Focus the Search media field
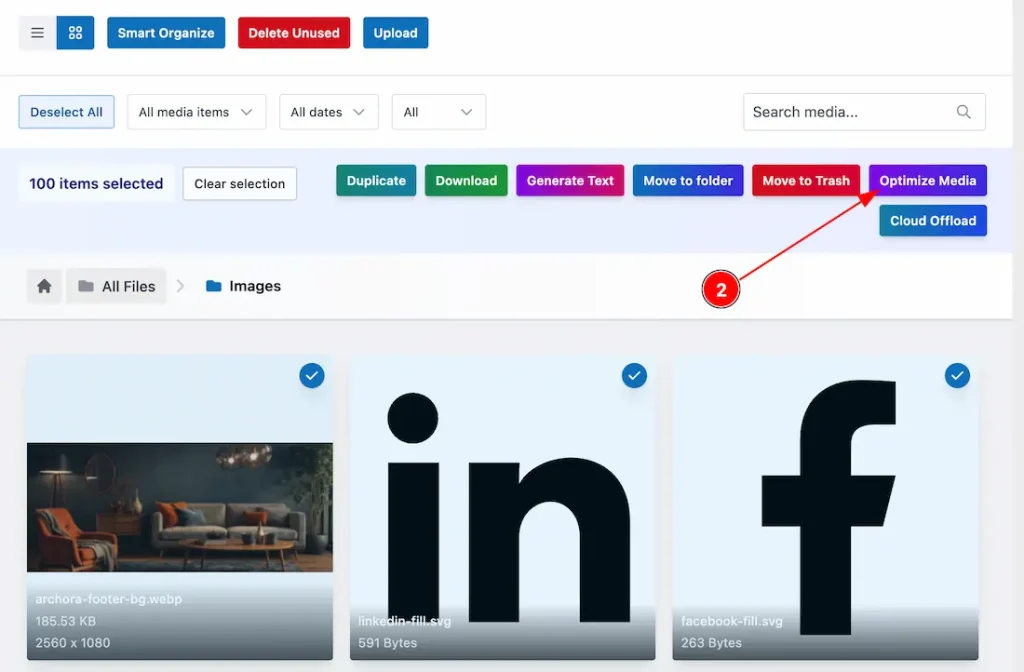 [864, 112]
